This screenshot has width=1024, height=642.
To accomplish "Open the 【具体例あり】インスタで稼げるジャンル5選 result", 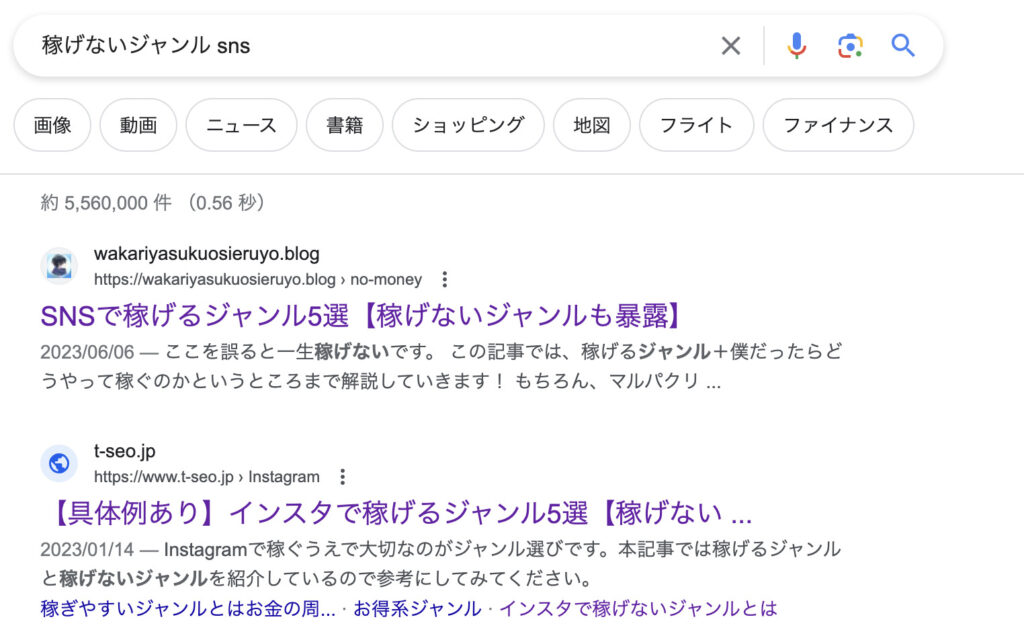I will [x=396, y=513].
